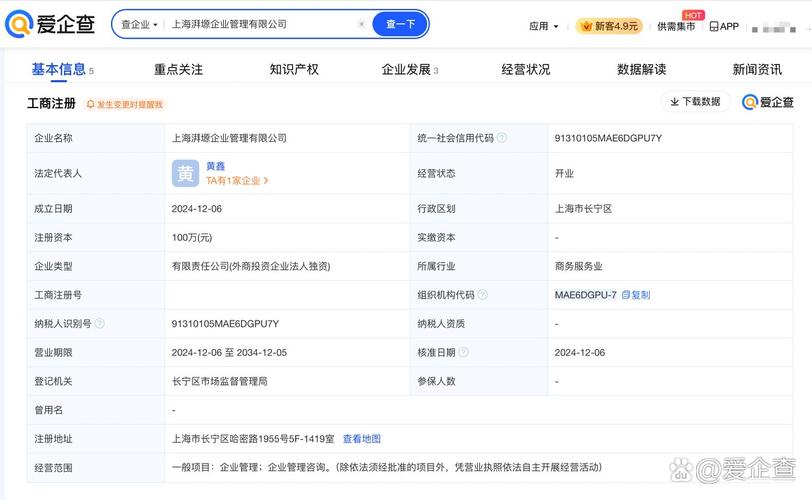Viewport: 812px width, 500px height.
Task: Select the company name in the 企业名称 row
Action: (229, 138)
